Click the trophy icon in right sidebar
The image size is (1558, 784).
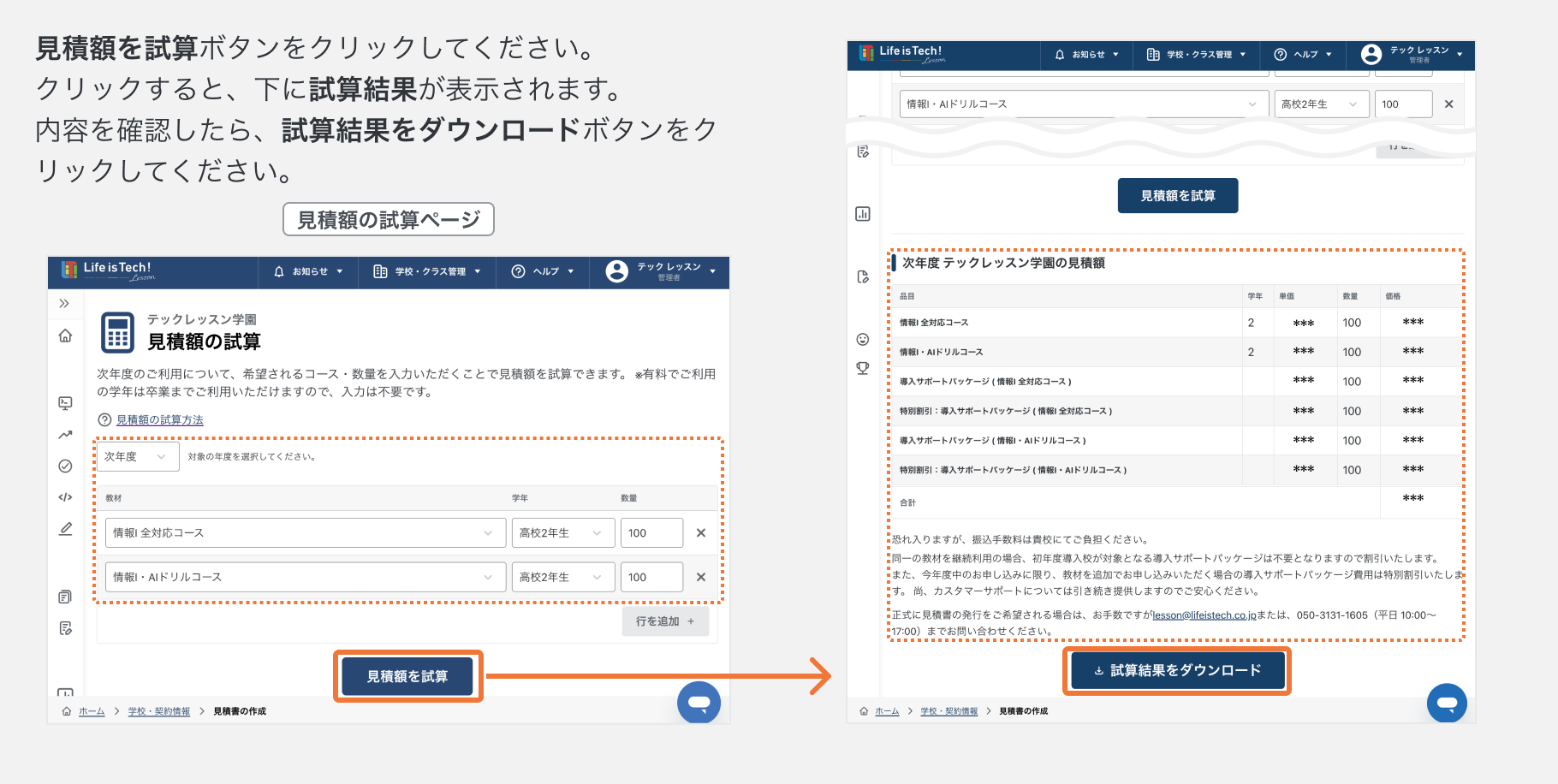pos(863,368)
